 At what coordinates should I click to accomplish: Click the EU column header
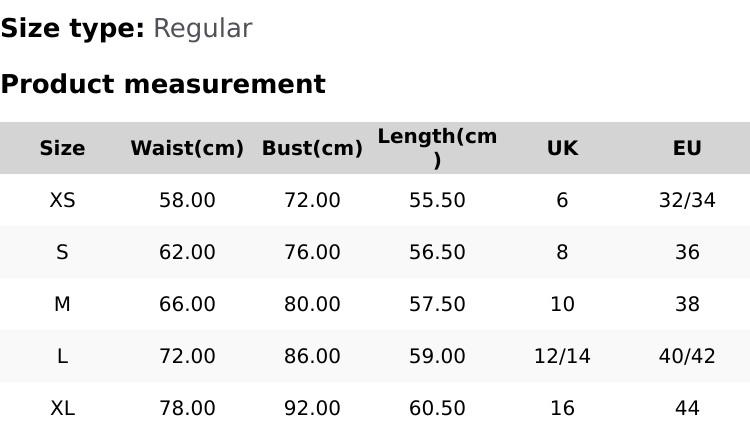tap(687, 148)
